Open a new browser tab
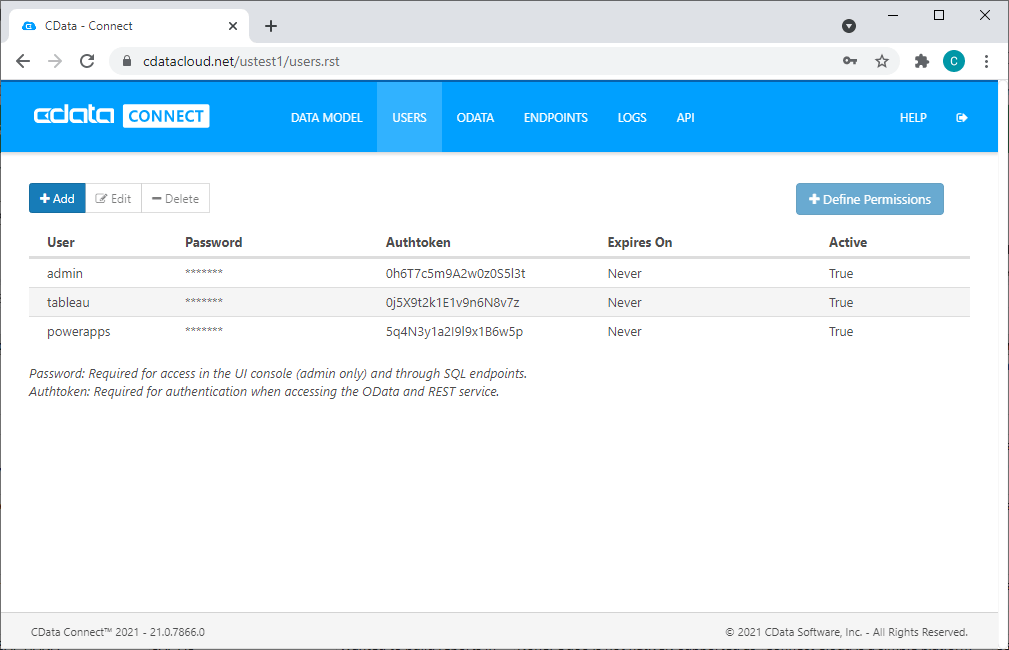1009x650 pixels. 270,26
